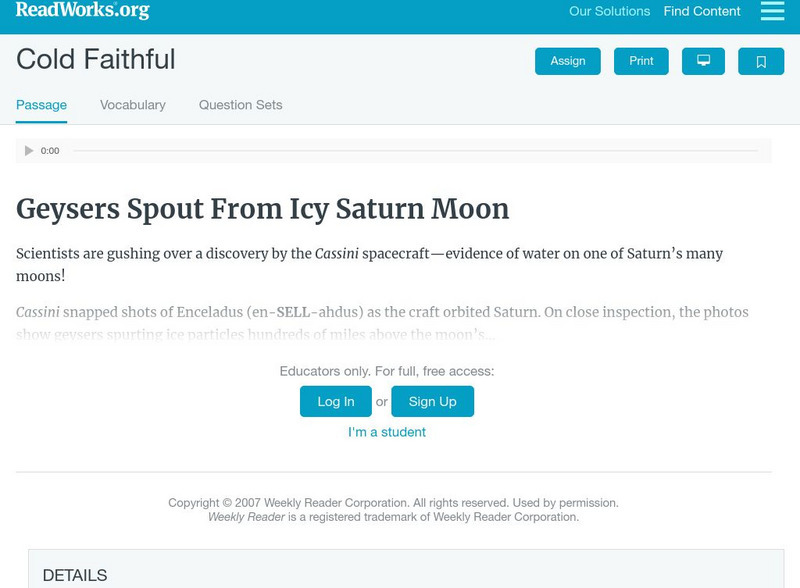
Task: Select the Passage tab
Action: [41, 105]
